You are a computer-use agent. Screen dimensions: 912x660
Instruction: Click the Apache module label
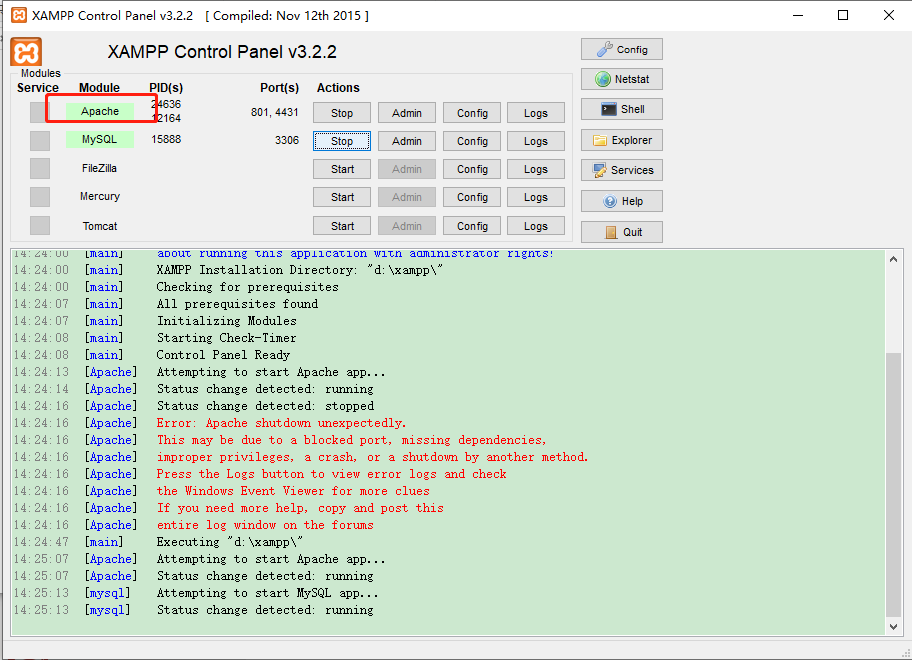99,111
